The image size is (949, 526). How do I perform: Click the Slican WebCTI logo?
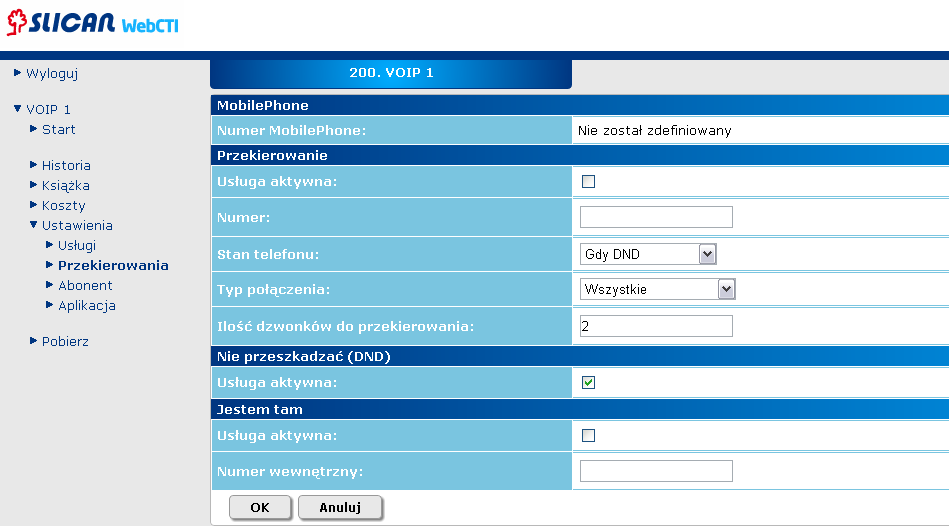pyautogui.click(x=93, y=23)
